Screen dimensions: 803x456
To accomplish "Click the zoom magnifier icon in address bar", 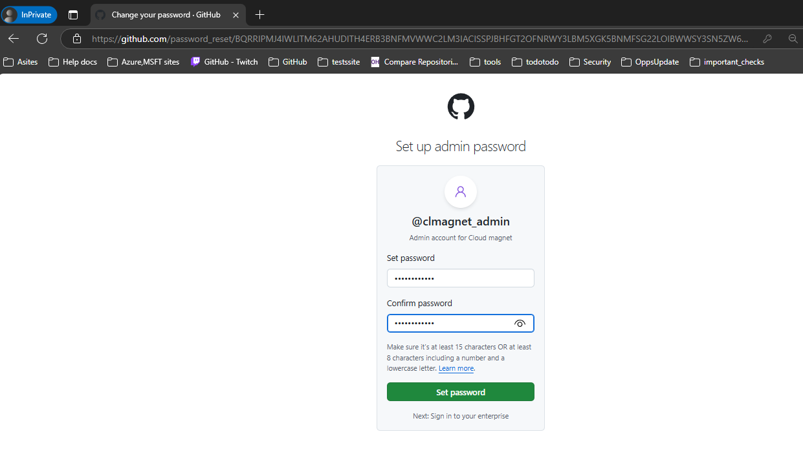I will tap(793, 38).
